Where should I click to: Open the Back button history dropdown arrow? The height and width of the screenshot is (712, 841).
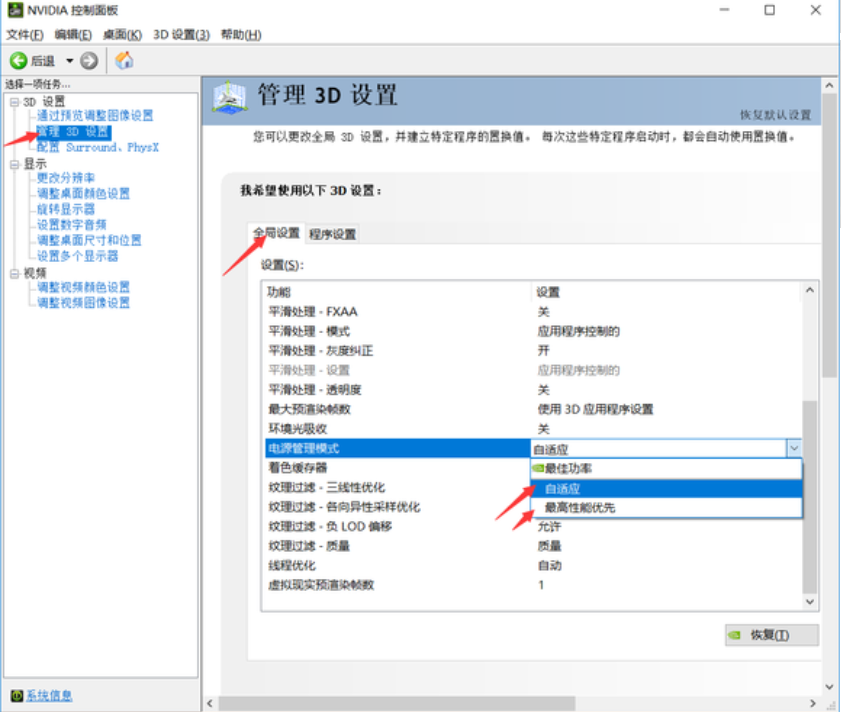click(x=70, y=61)
